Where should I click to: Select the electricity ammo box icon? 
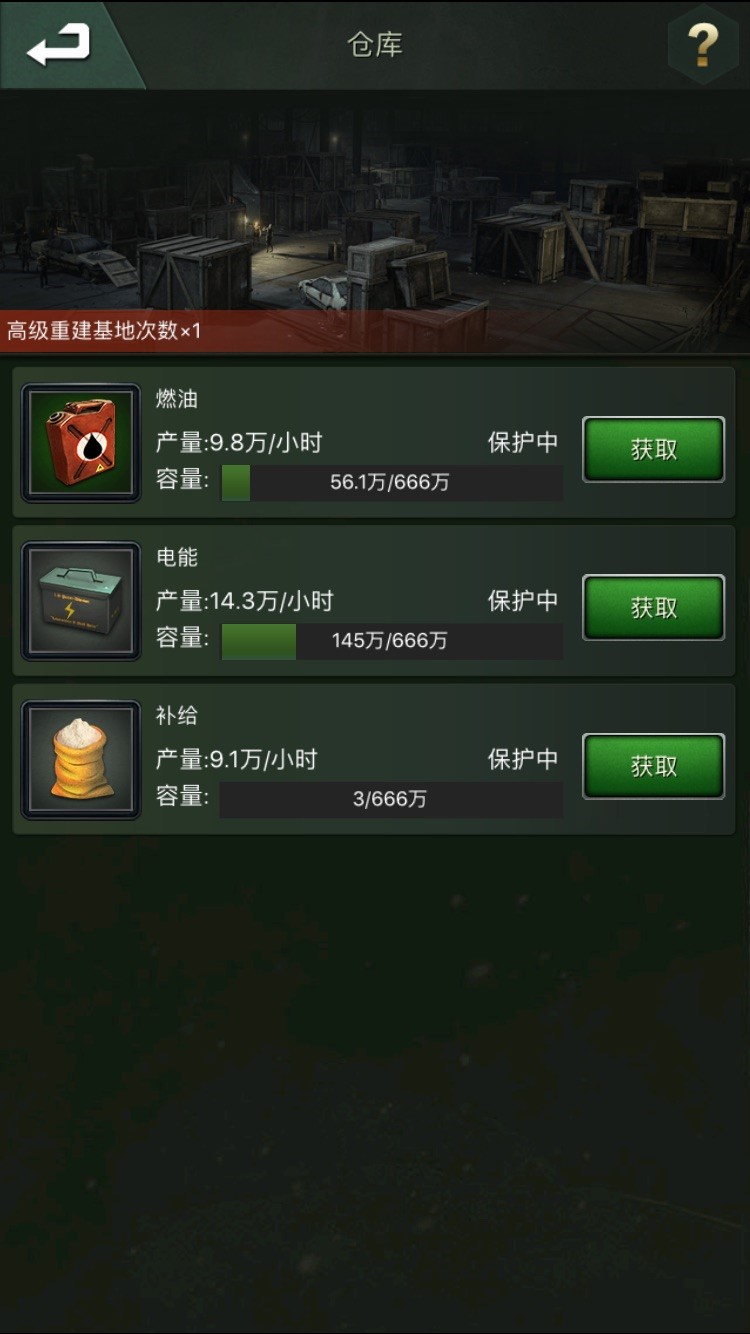(x=81, y=601)
